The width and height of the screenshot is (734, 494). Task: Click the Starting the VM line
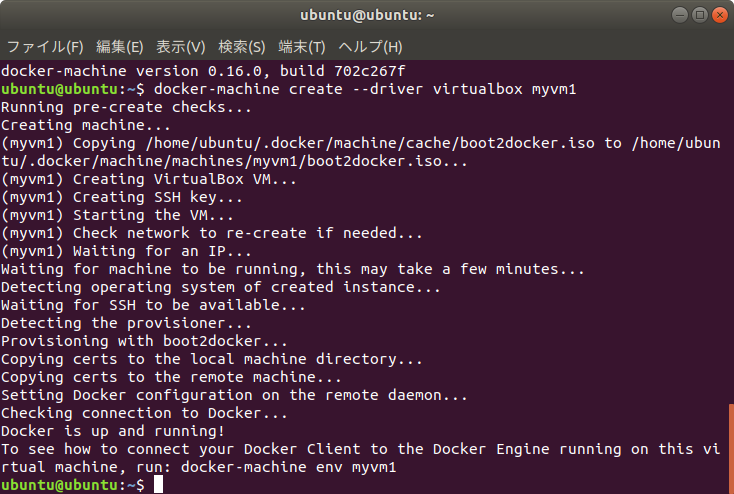pyautogui.click(x=117, y=215)
